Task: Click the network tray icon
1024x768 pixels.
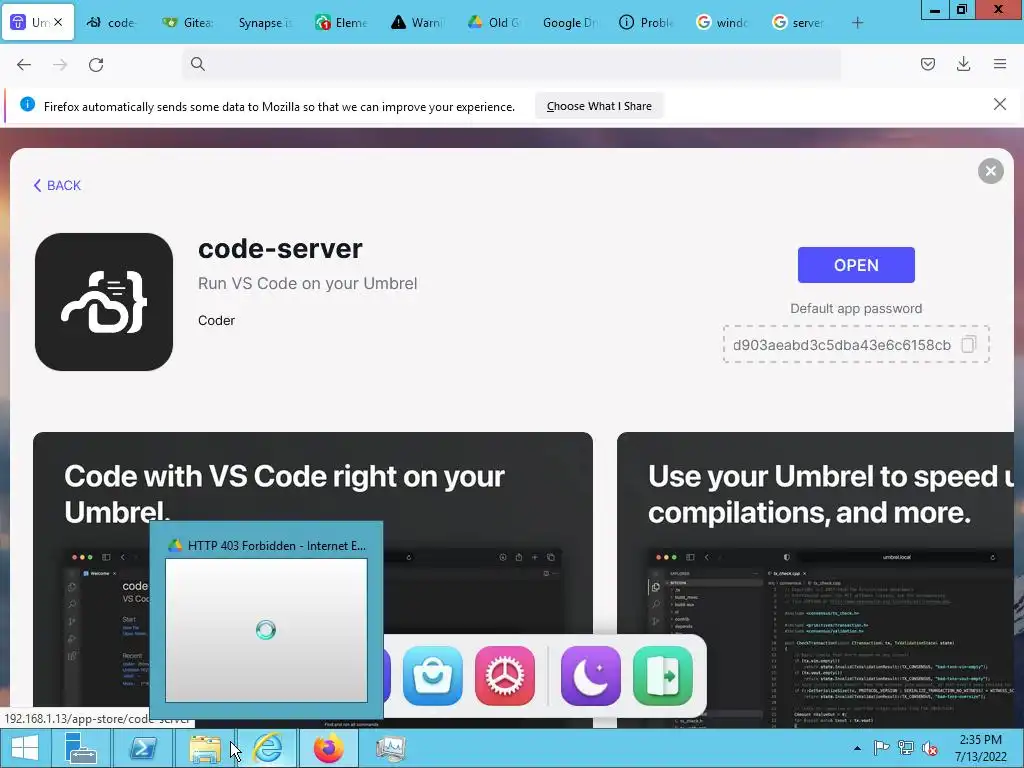Action: point(906,748)
